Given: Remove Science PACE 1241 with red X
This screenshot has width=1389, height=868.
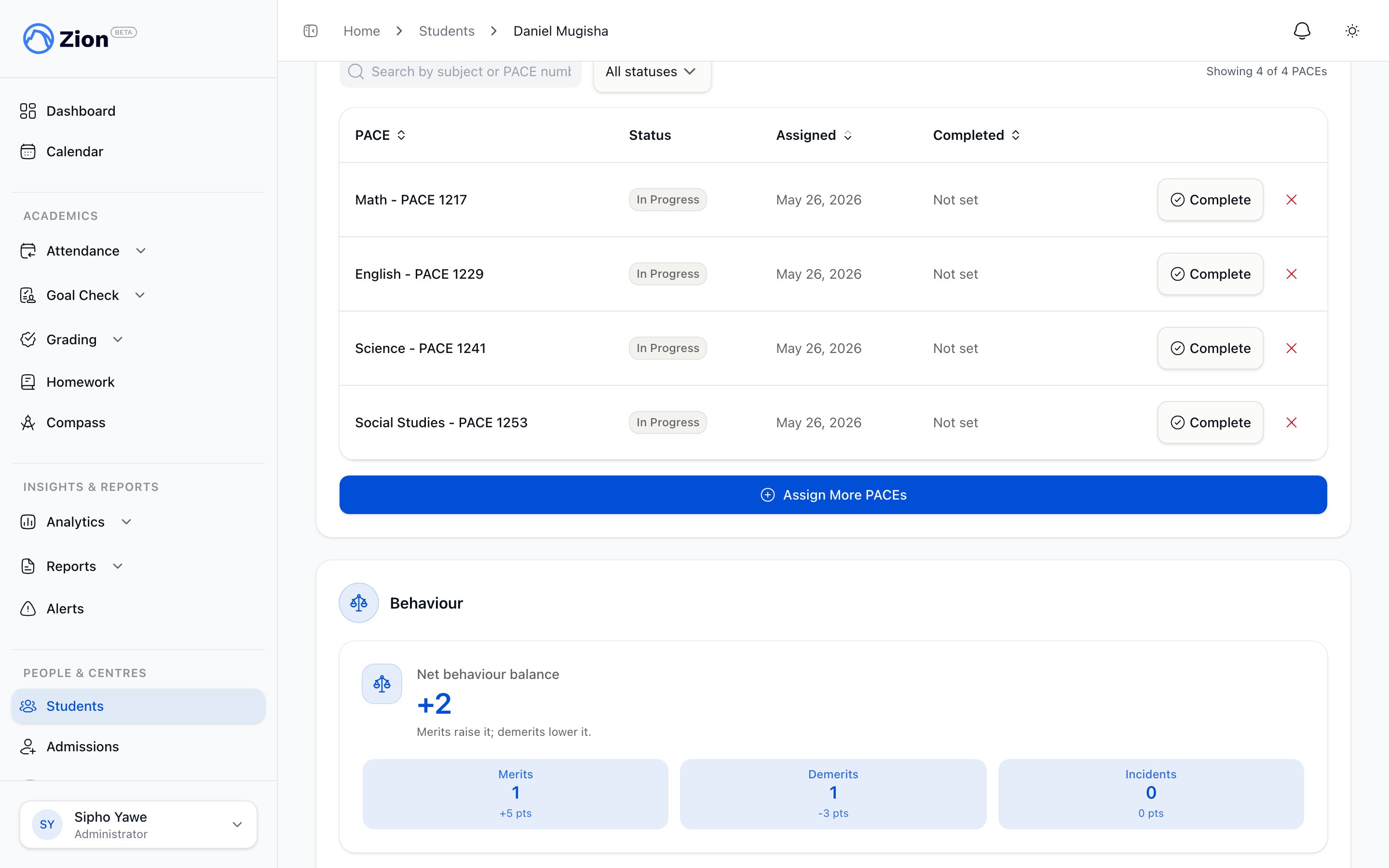Looking at the screenshot, I should coord(1292,348).
